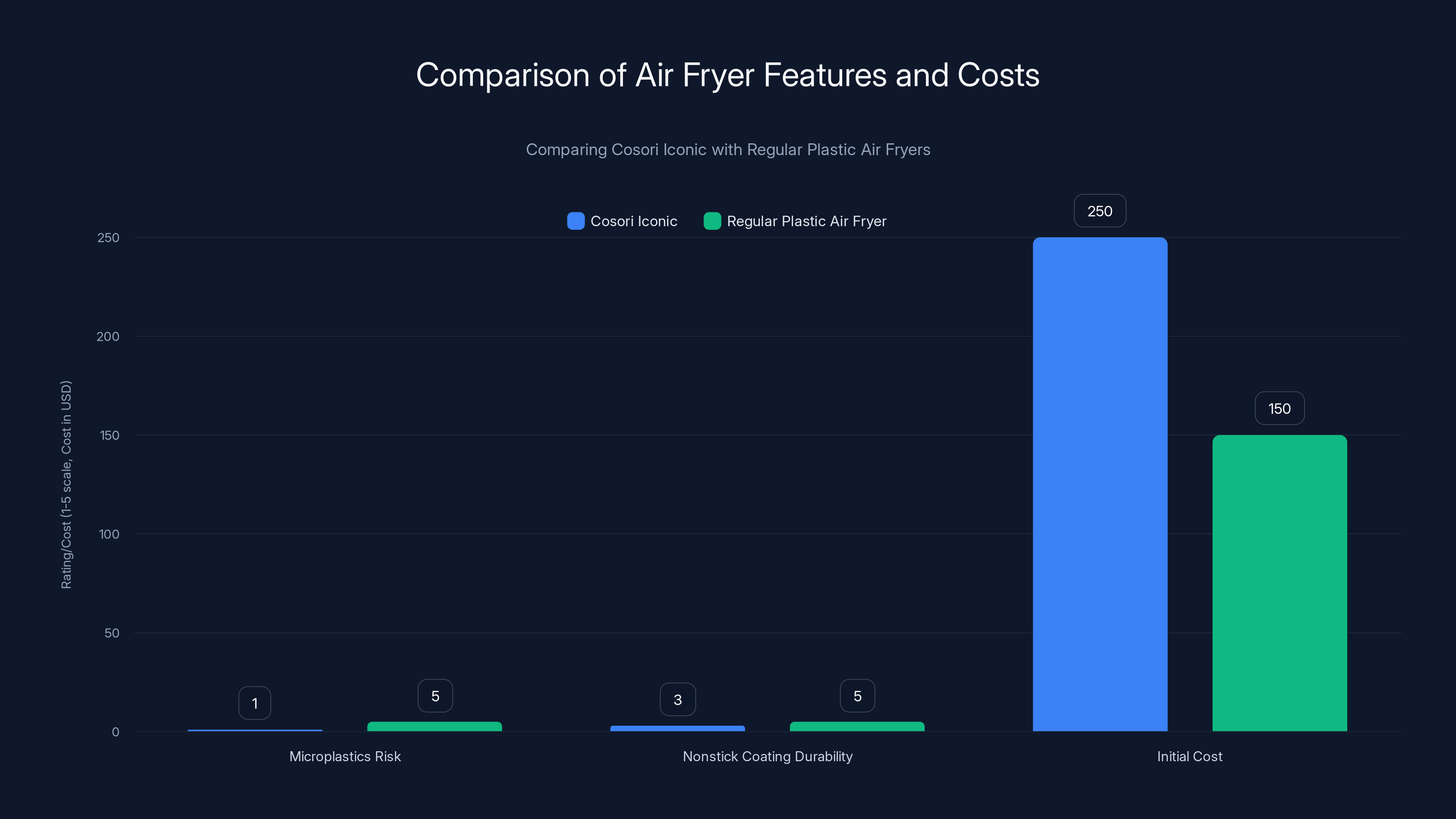Select the blue bar labeled 3 for Nonstick Coating Durability
The height and width of the screenshot is (819, 1456).
click(677, 728)
